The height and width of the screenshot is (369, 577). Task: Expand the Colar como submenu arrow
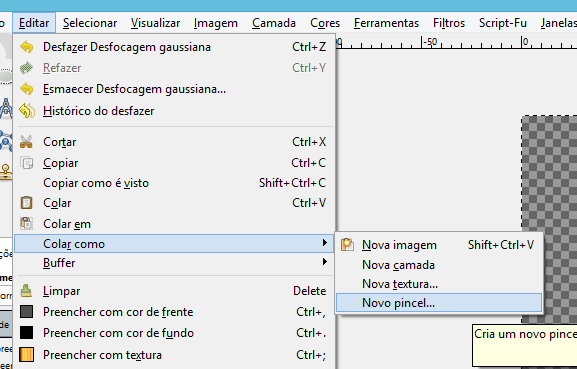[x=325, y=242]
